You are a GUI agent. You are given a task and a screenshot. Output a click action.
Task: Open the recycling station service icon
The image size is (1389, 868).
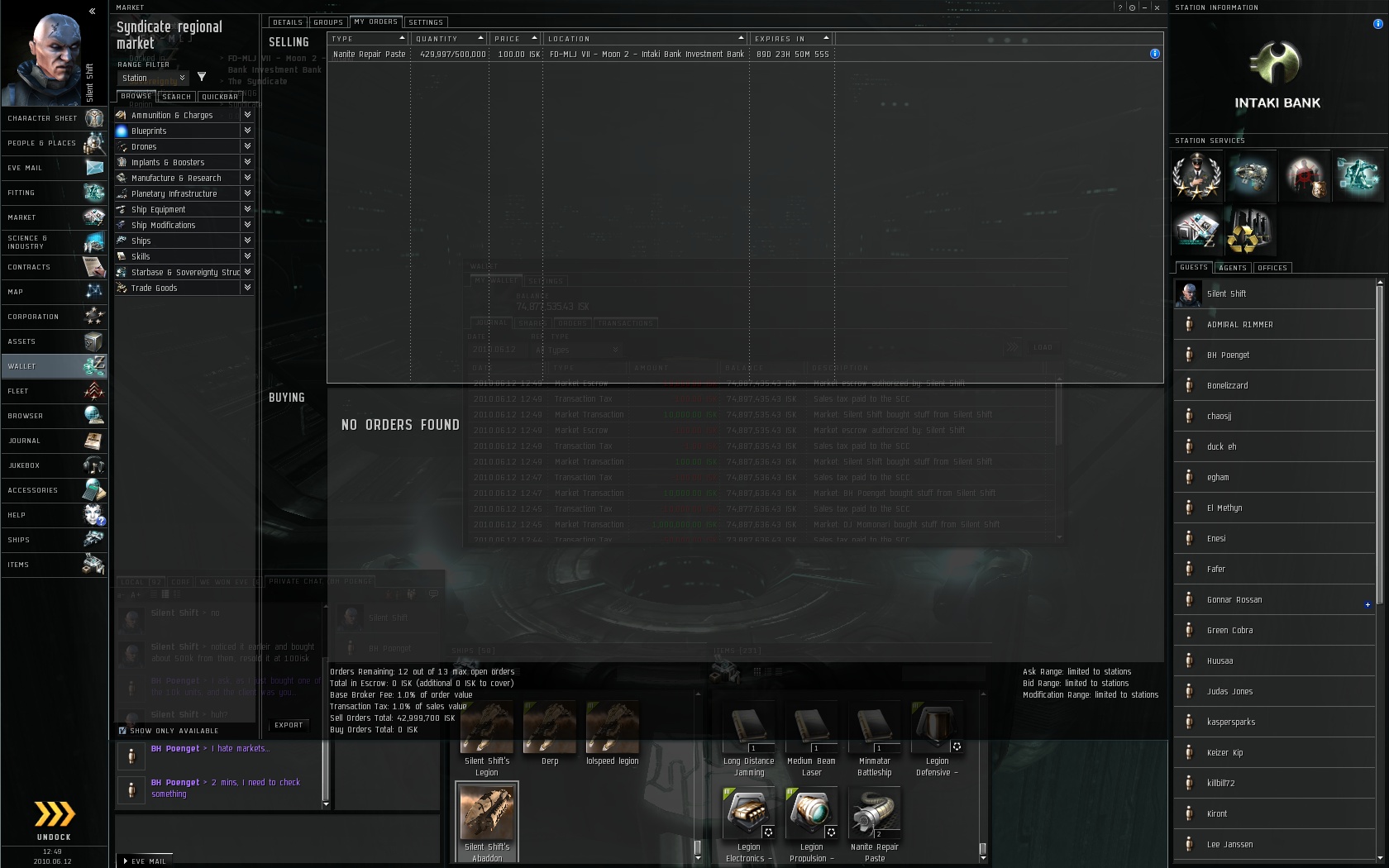pos(1250,231)
